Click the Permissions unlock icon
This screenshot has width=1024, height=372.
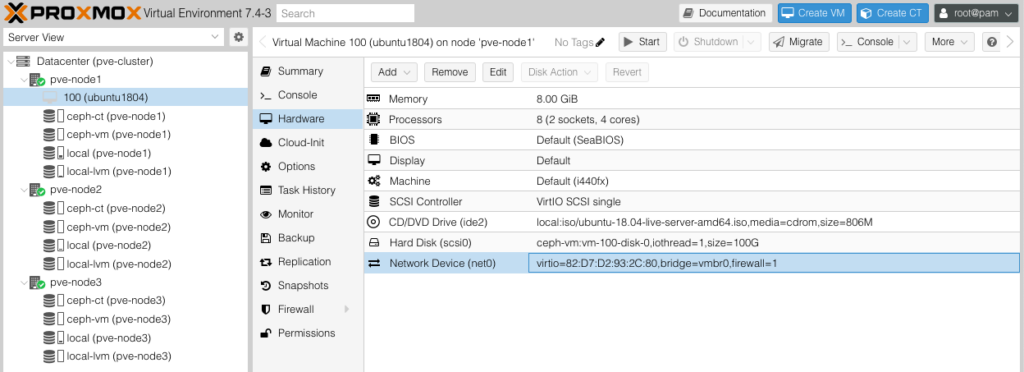[266, 333]
